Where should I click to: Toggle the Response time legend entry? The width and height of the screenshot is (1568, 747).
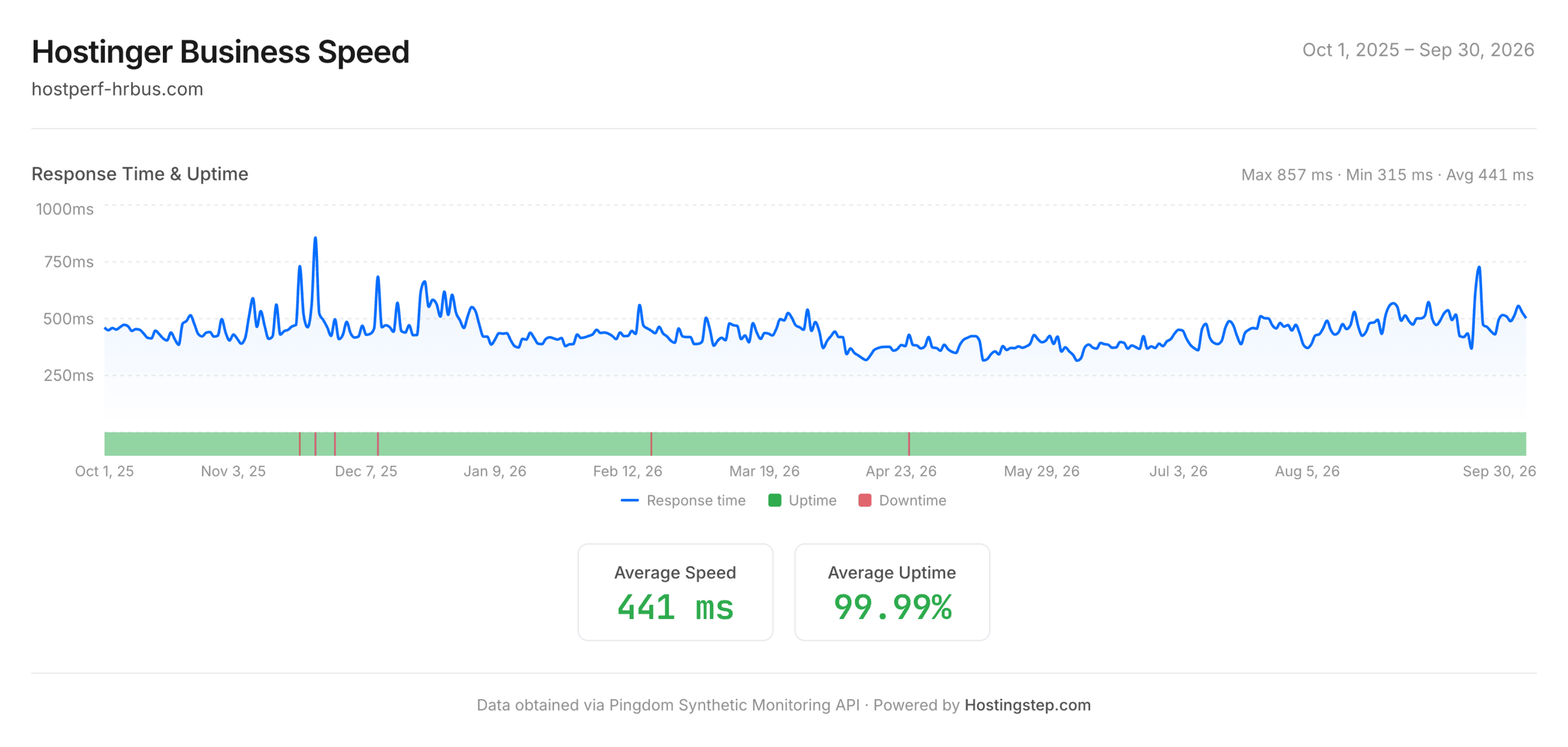point(683,500)
